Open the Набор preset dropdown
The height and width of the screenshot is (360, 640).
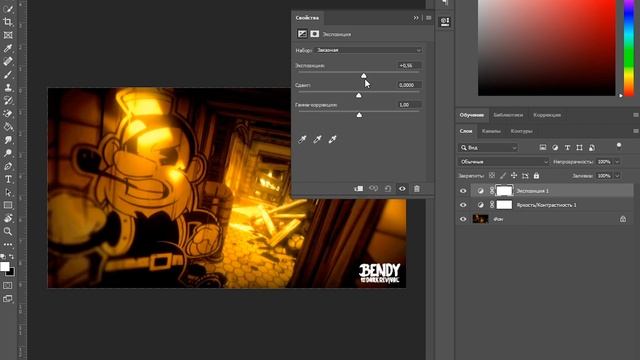(x=369, y=50)
